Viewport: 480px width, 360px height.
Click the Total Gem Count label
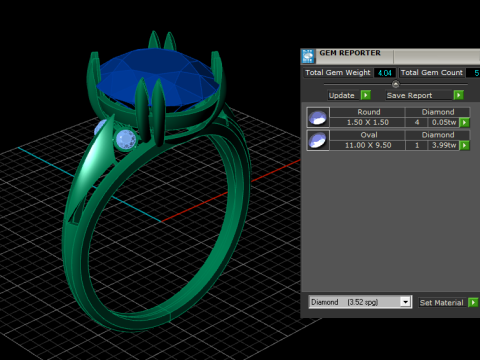click(431, 73)
